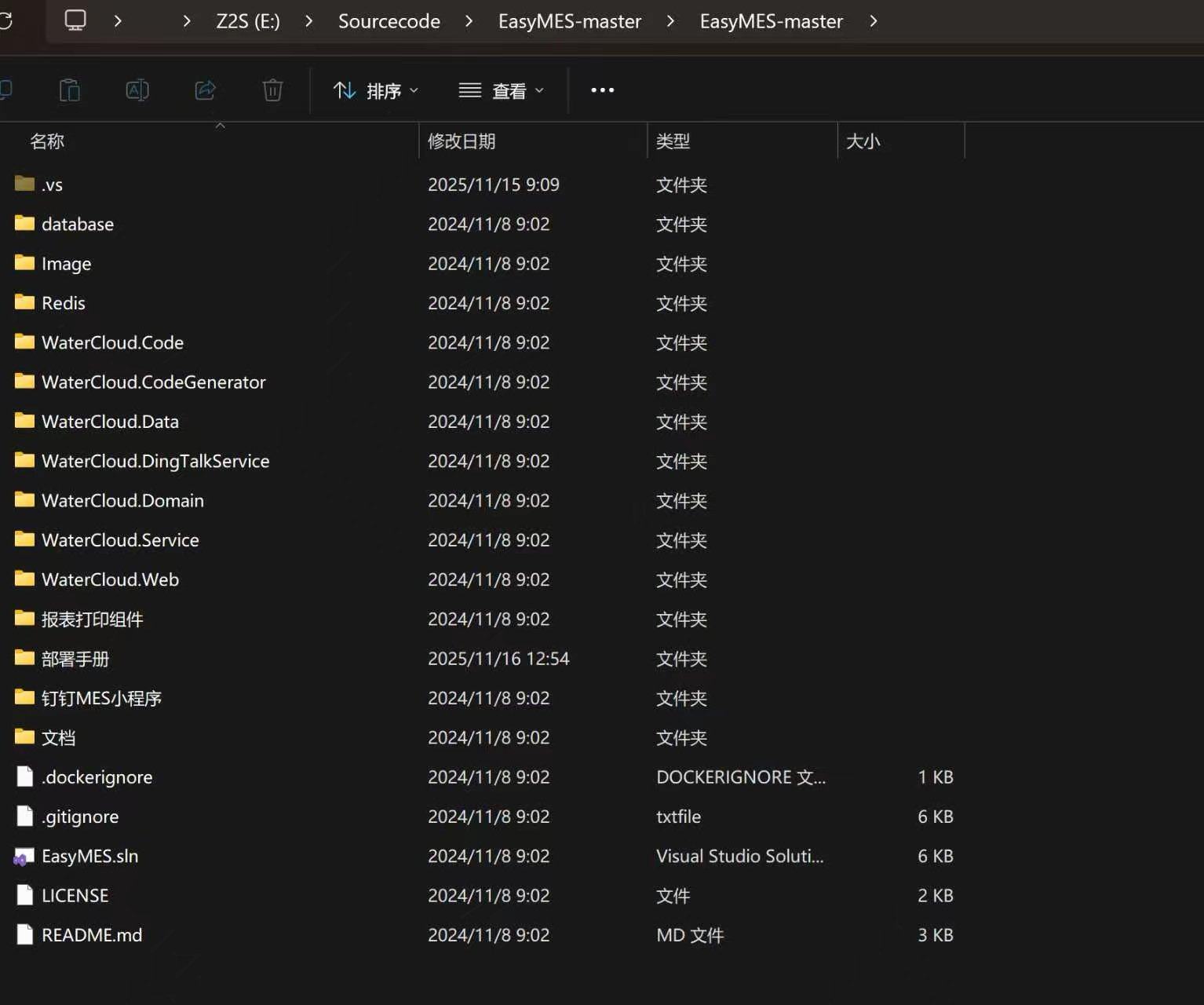Expand the chevron after Sourcecode in breadcrumb
Image resolution: width=1204 pixels, height=1005 pixels.
click(x=469, y=21)
